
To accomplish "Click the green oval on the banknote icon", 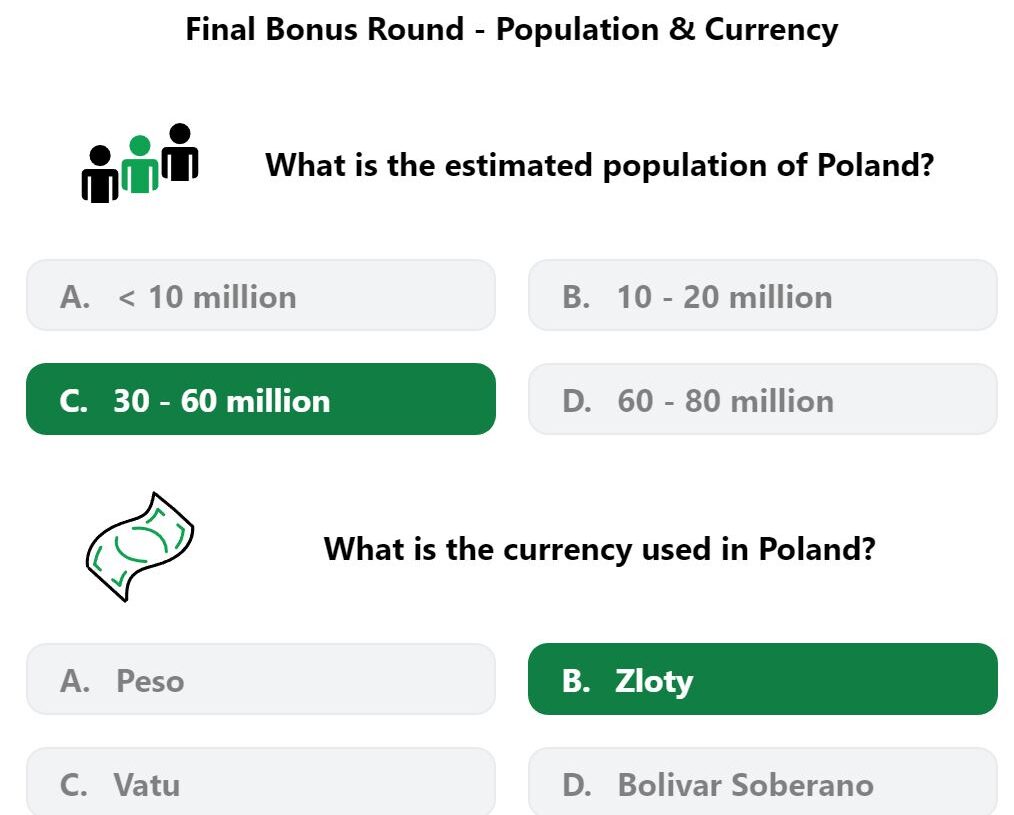I will (x=141, y=542).
